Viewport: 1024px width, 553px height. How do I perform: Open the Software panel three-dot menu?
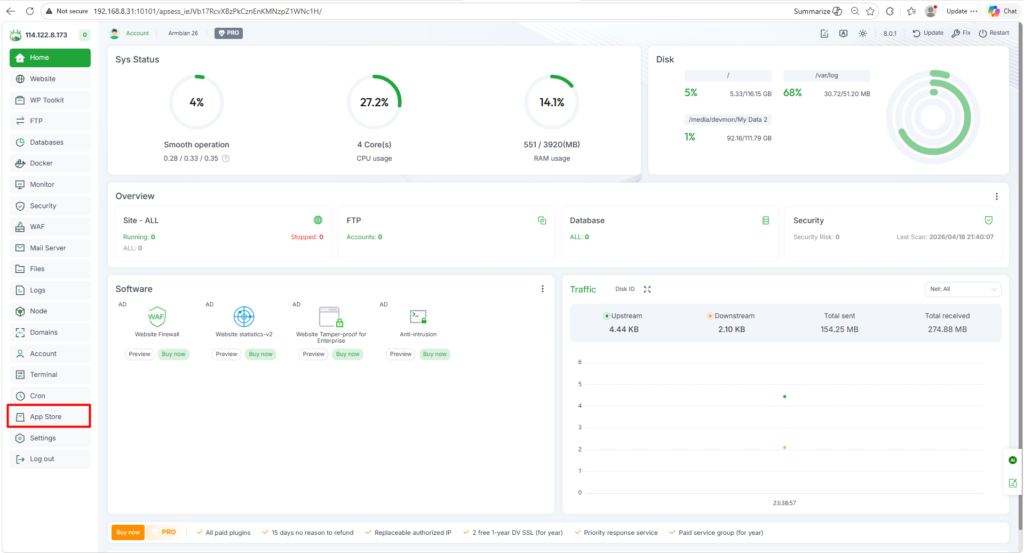coord(543,289)
